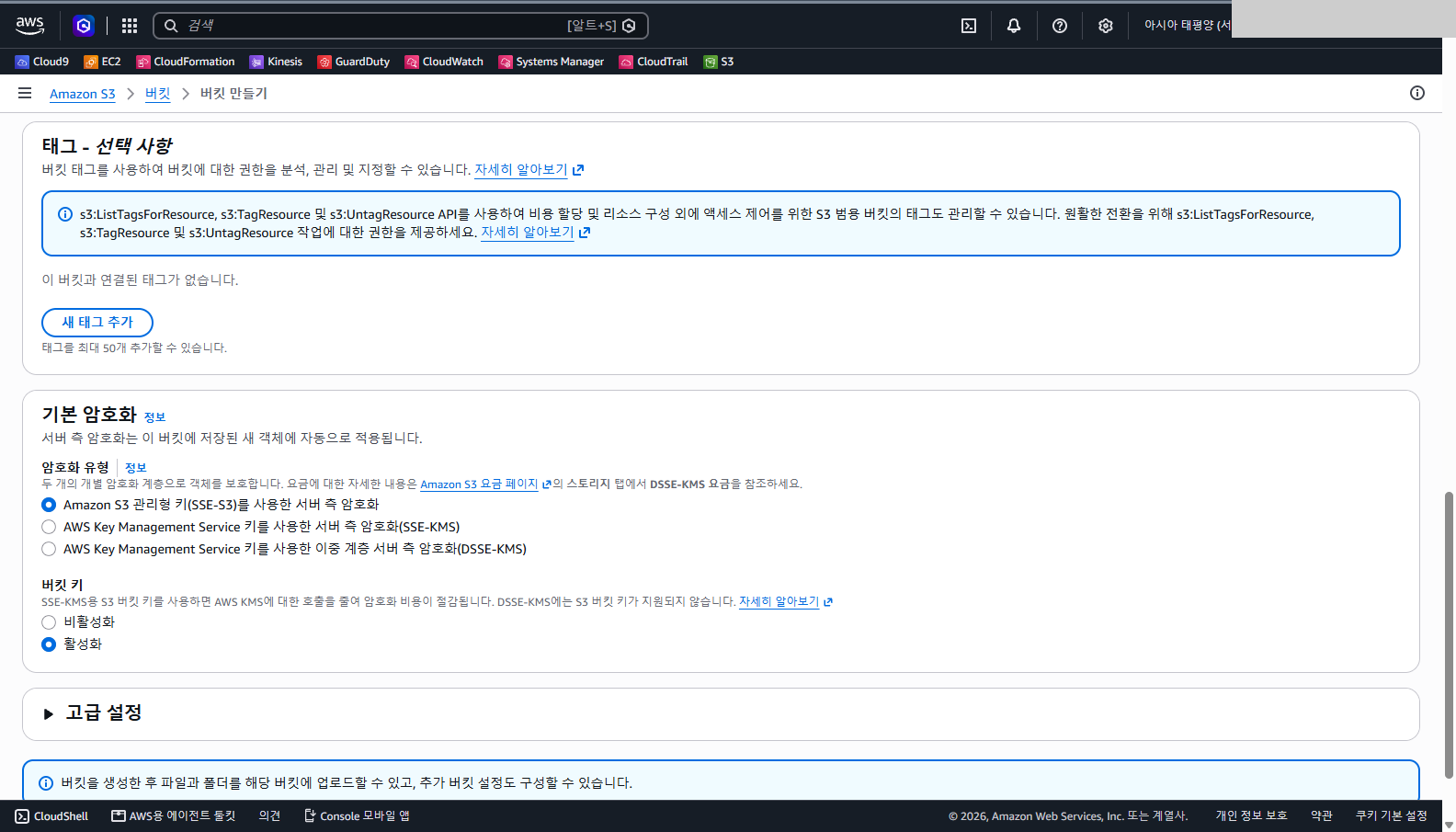This screenshot has width=1456, height=832.
Task: Toggle the side navigation hamburger menu
Action: point(25,93)
